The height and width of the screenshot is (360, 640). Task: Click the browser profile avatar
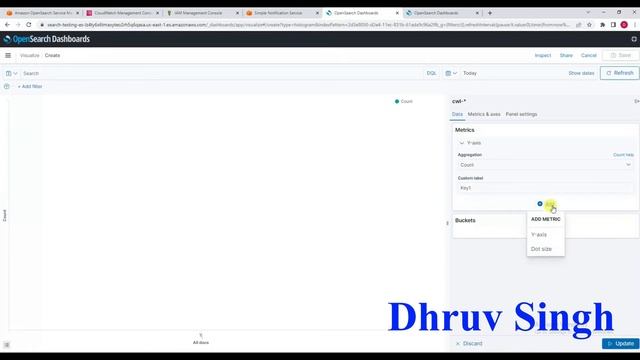pos(624,25)
